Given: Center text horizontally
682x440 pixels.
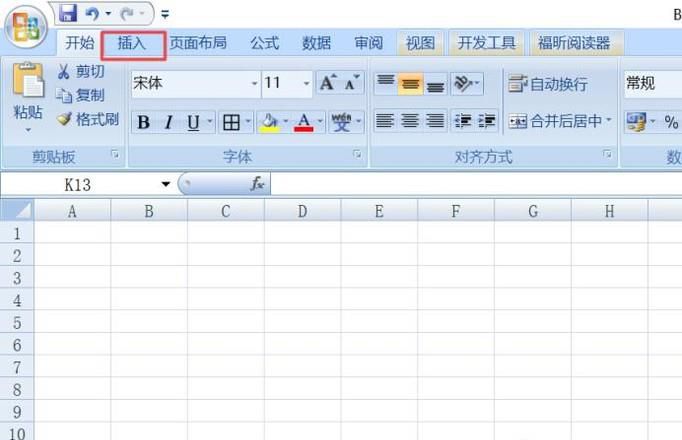Looking at the screenshot, I should click(410, 120).
